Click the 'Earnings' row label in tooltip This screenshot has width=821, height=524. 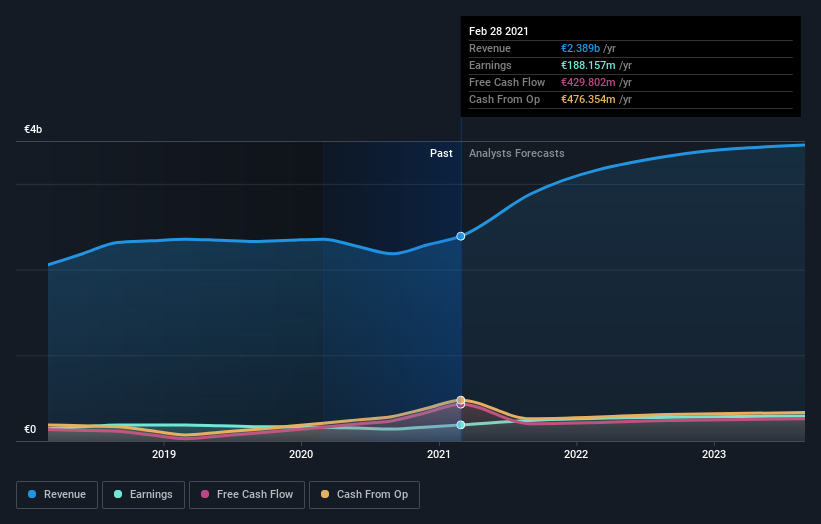pyautogui.click(x=490, y=65)
